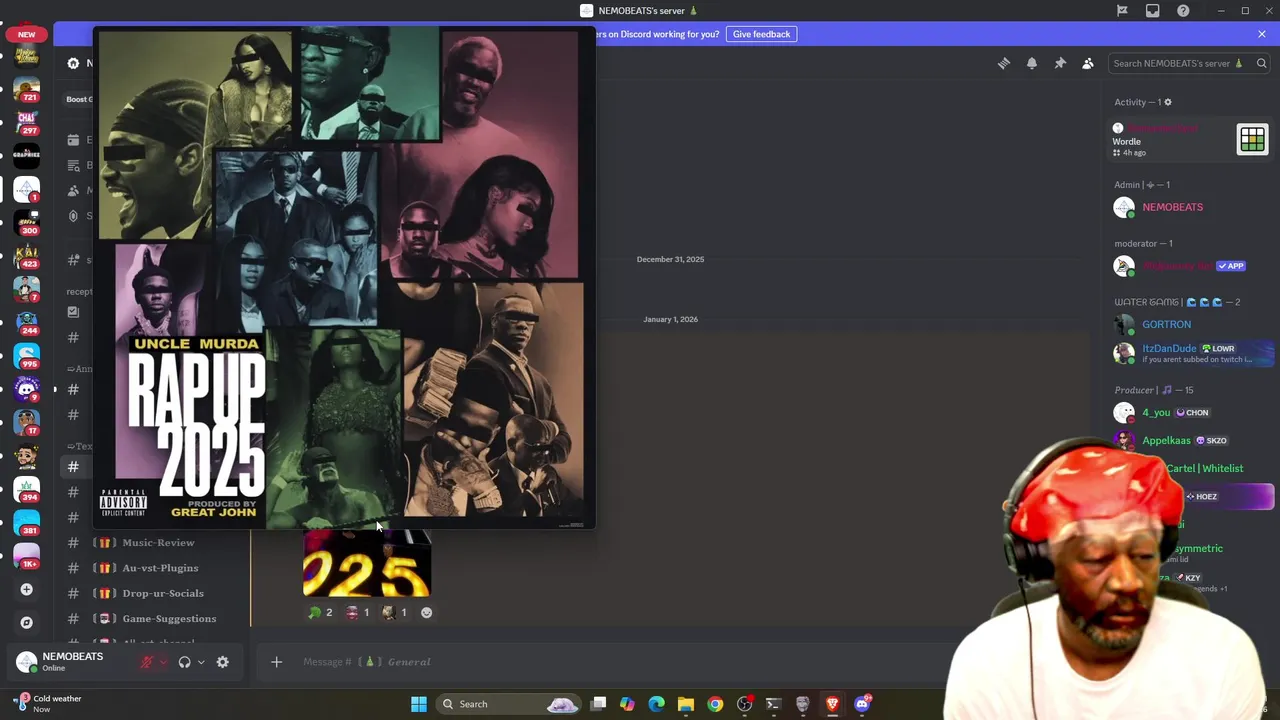Click the enlarged Rap Up 2025 album image
1280x720 pixels.
pos(345,277)
